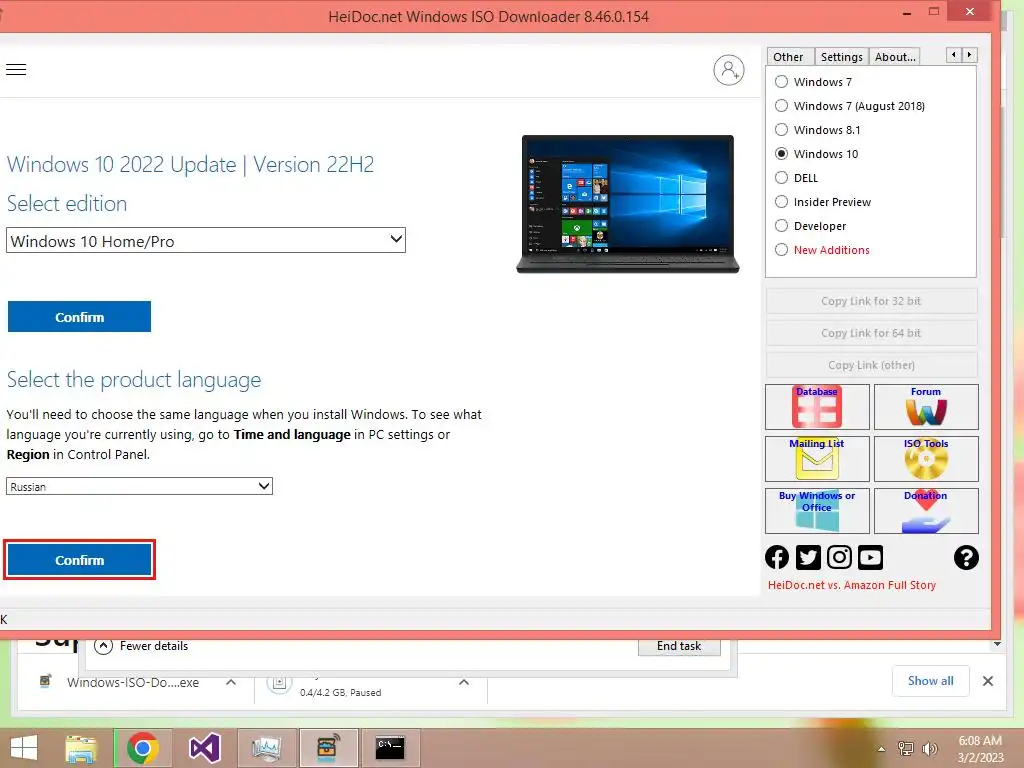Click Copy Link (other) button
The image size is (1024, 768).
coord(871,365)
